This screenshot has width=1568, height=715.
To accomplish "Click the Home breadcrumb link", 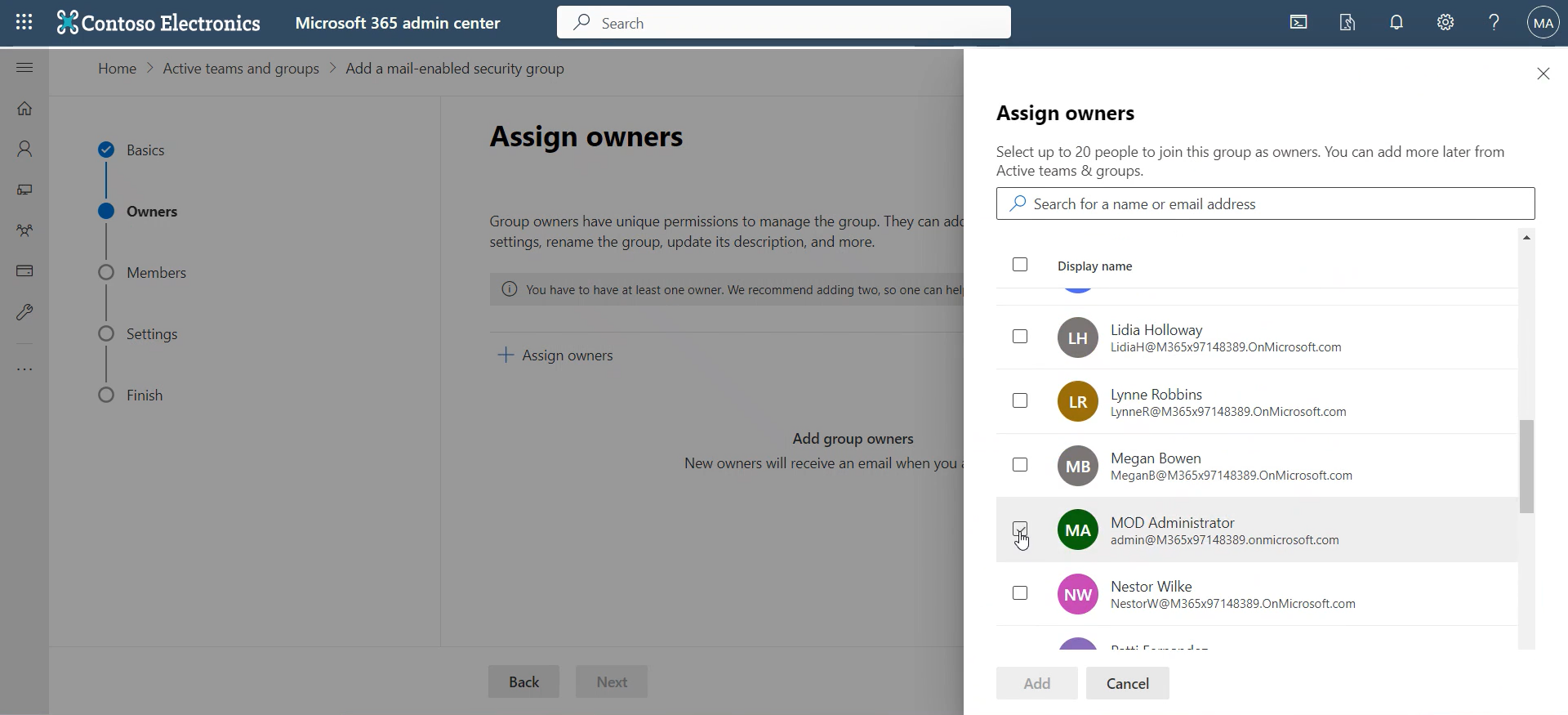I will pyautogui.click(x=117, y=69).
